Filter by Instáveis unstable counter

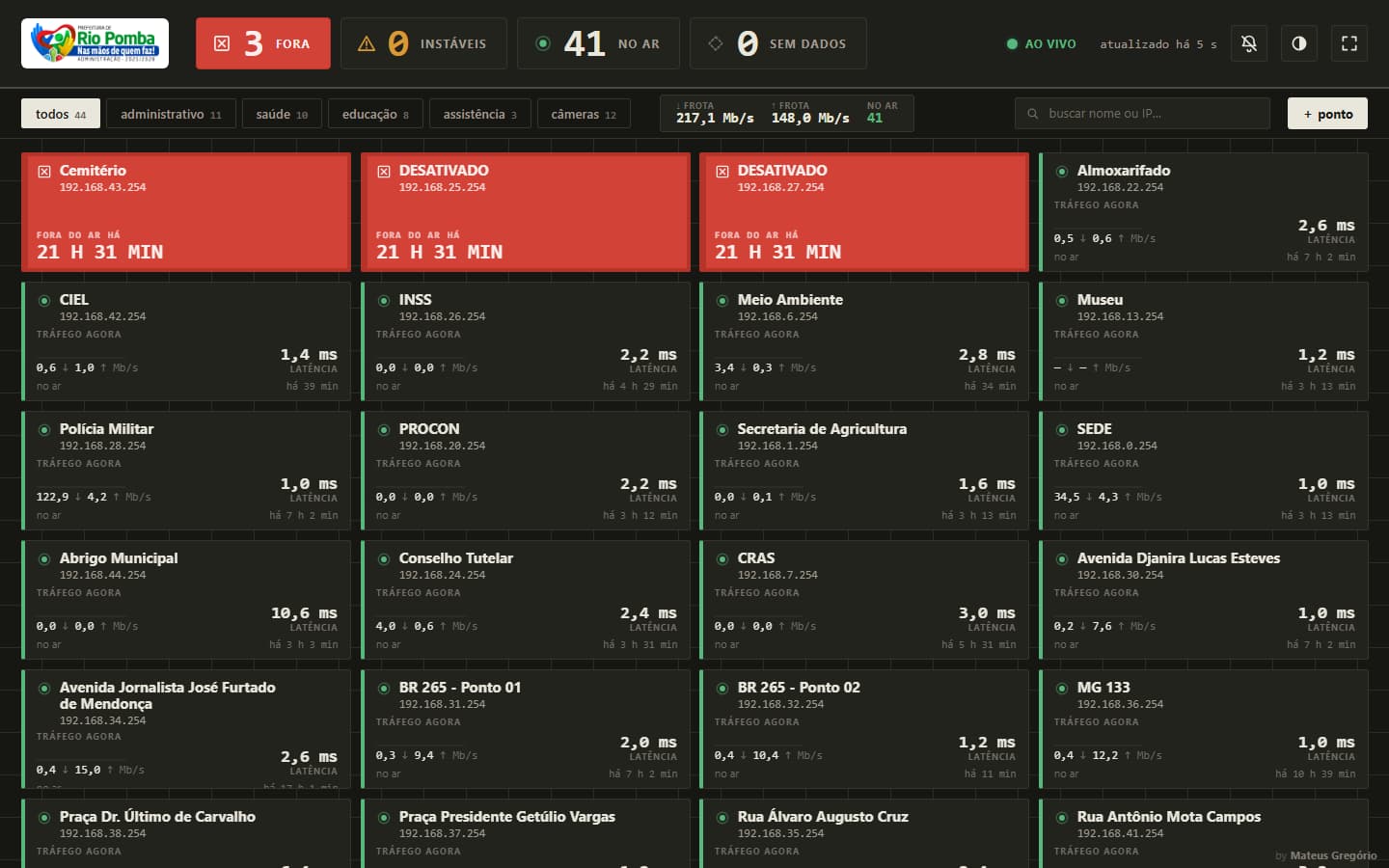(423, 43)
